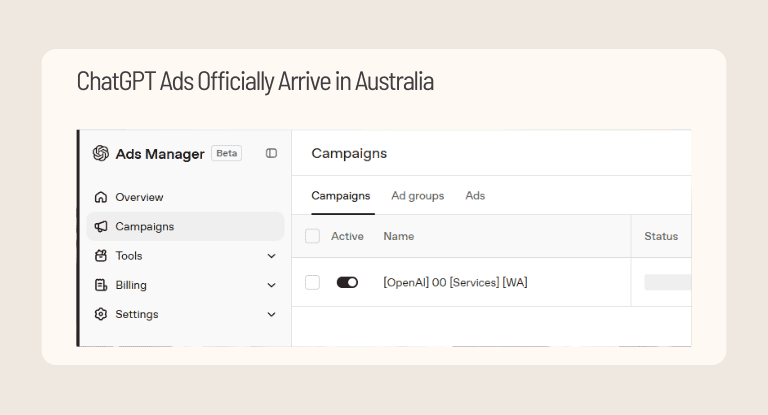768x415 pixels.
Task: Open campaign [OpenAI] 00 [Services] [WA]
Action: (455, 283)
